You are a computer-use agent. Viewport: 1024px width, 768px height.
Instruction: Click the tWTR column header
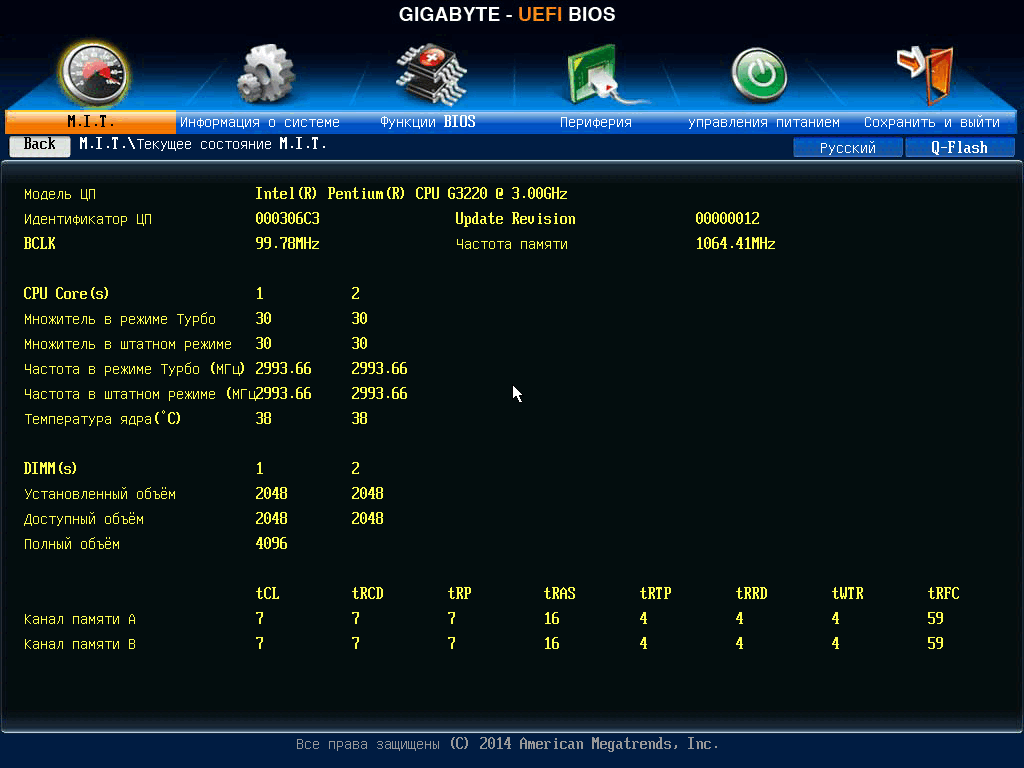tap(847, 593)
